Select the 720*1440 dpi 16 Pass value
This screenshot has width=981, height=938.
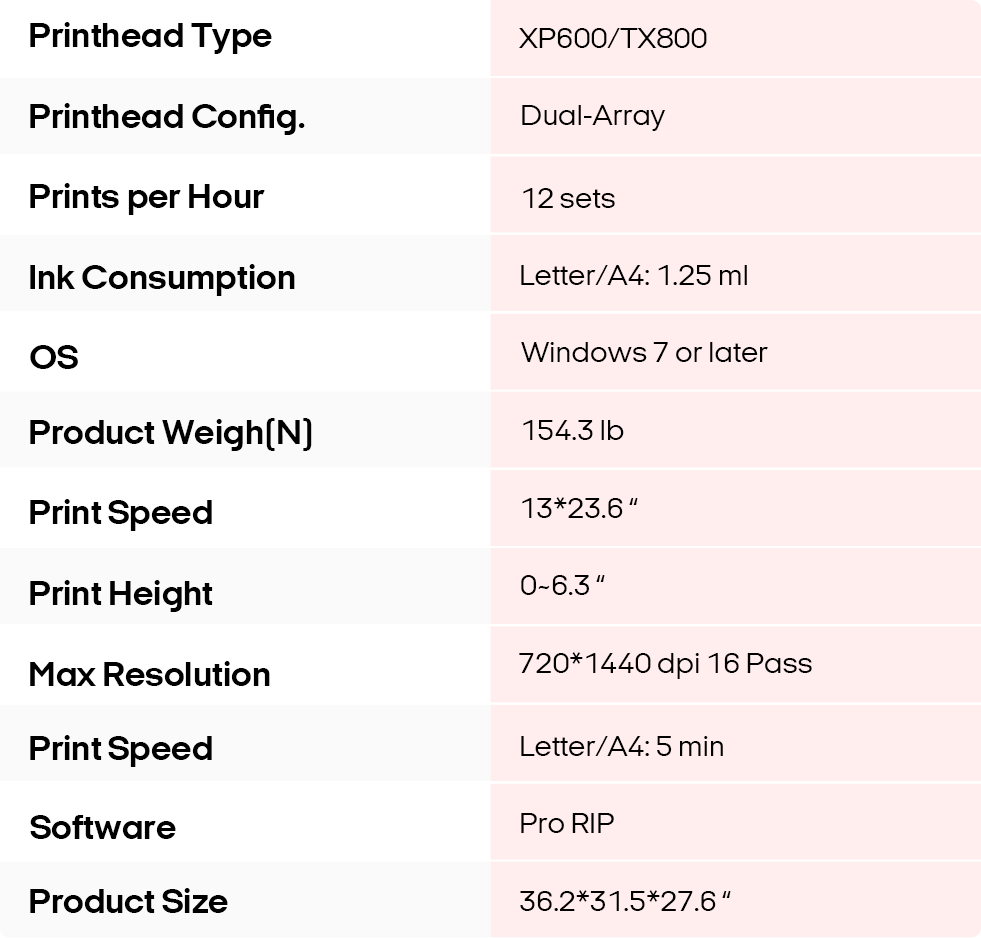tap(665, 664)
